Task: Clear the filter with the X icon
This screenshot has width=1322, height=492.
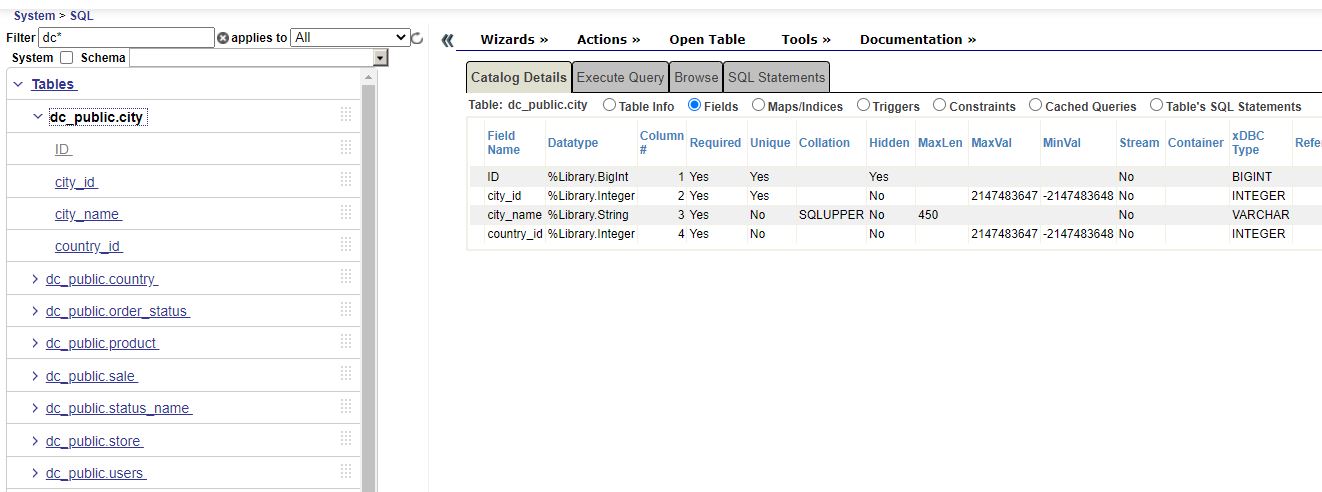Action: [x=222, y=38]
